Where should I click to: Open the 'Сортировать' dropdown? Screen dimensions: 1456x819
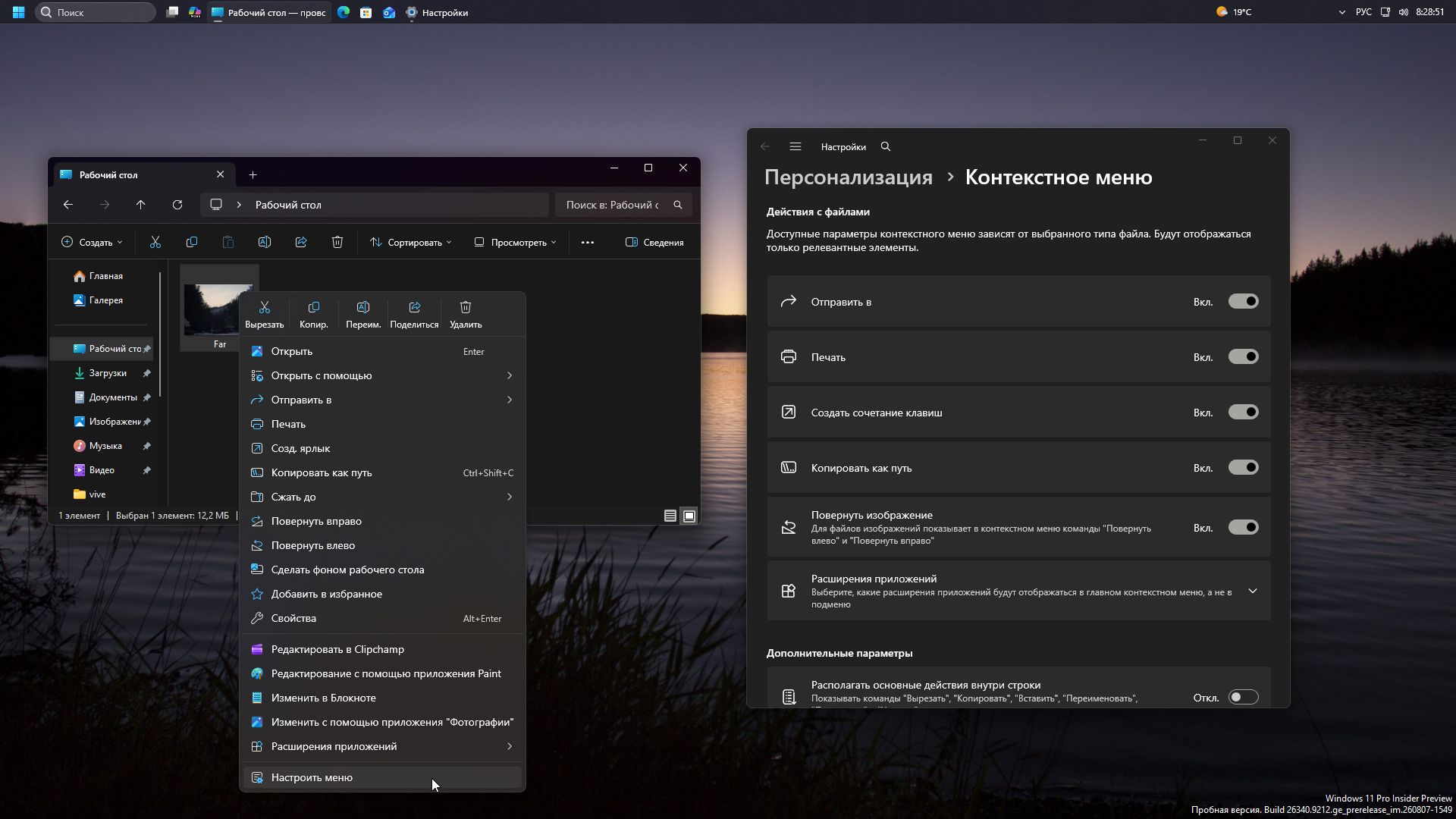[x=411, y=242]
